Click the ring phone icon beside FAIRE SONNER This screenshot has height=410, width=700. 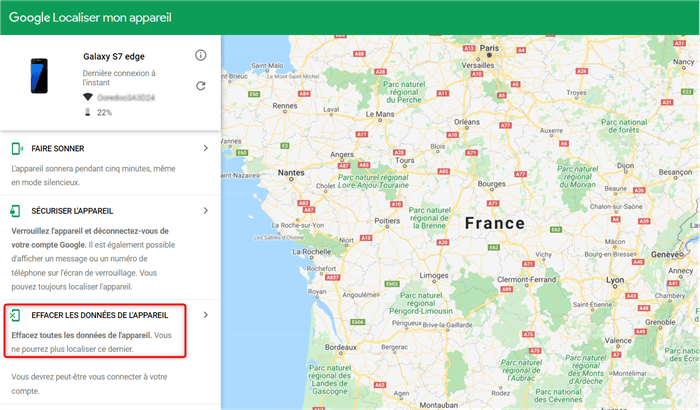[x=17, y=149]
